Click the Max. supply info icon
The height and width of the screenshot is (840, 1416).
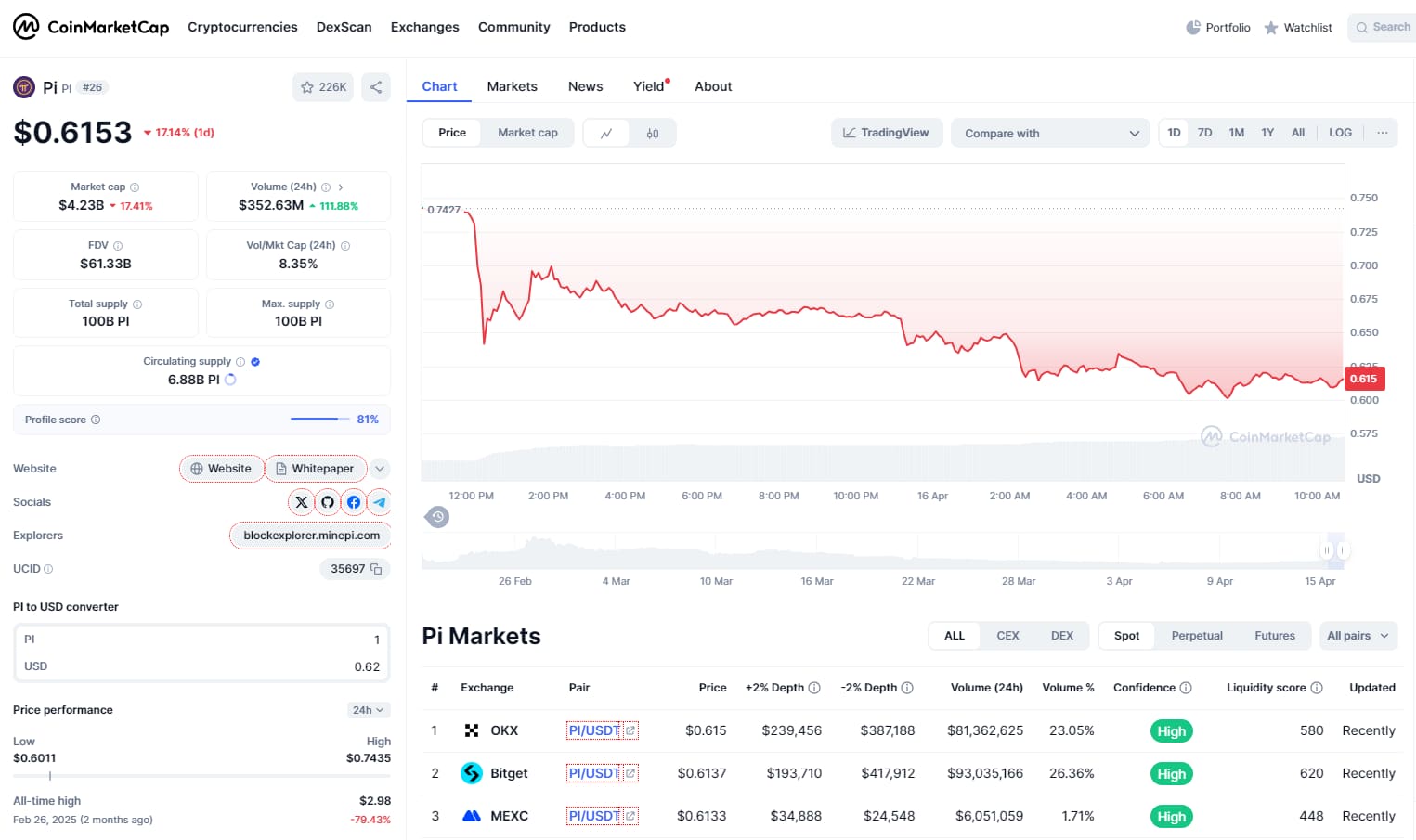pyautogui.click(x=330, y=304)
